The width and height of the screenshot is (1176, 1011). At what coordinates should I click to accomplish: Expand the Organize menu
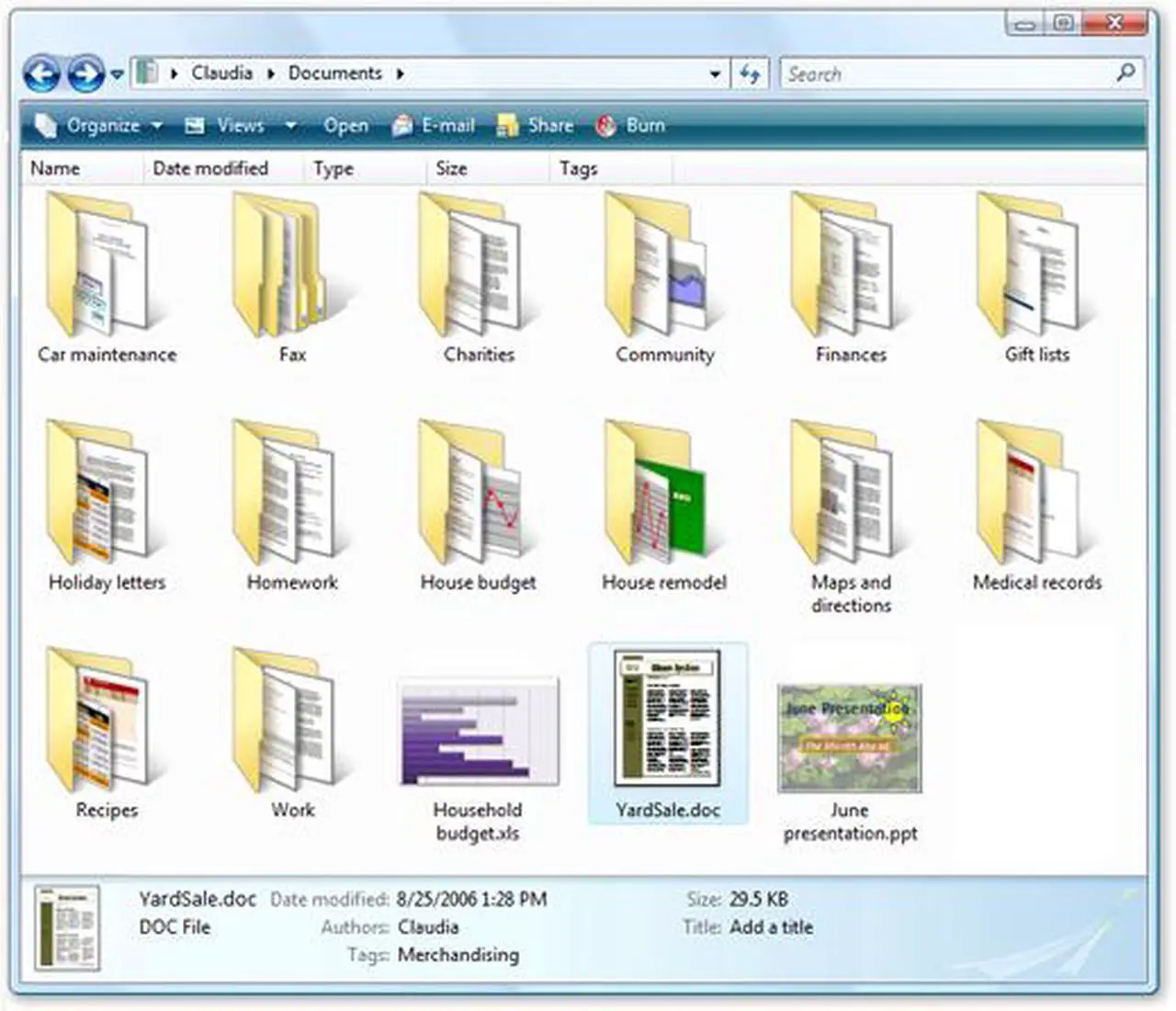pos(104,126)
